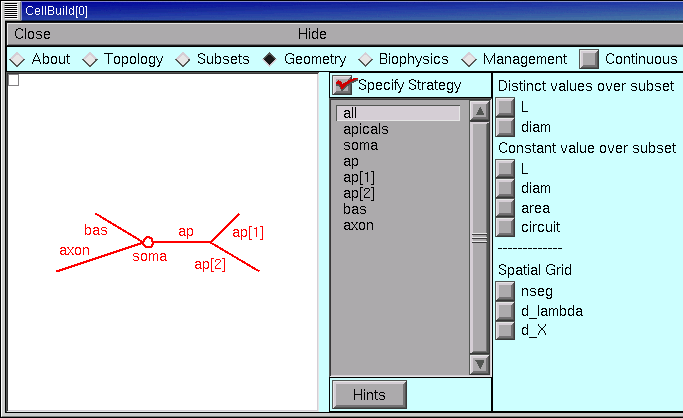This screenshot has width=683, height=418.
Task: Select the Management radio button
Action: 469,59
